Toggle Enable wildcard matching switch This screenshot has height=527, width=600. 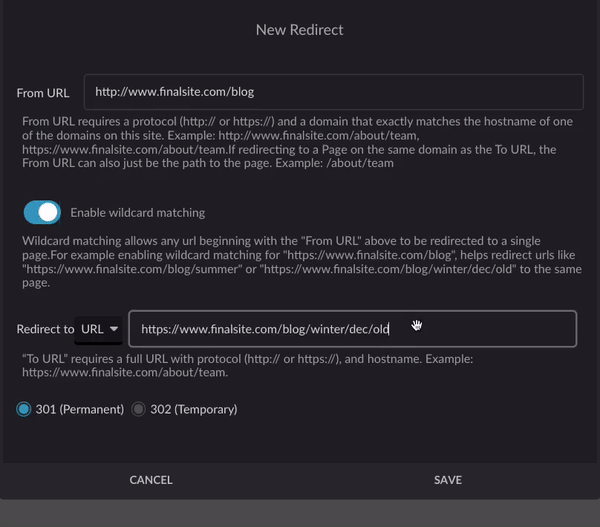point(42,212)
